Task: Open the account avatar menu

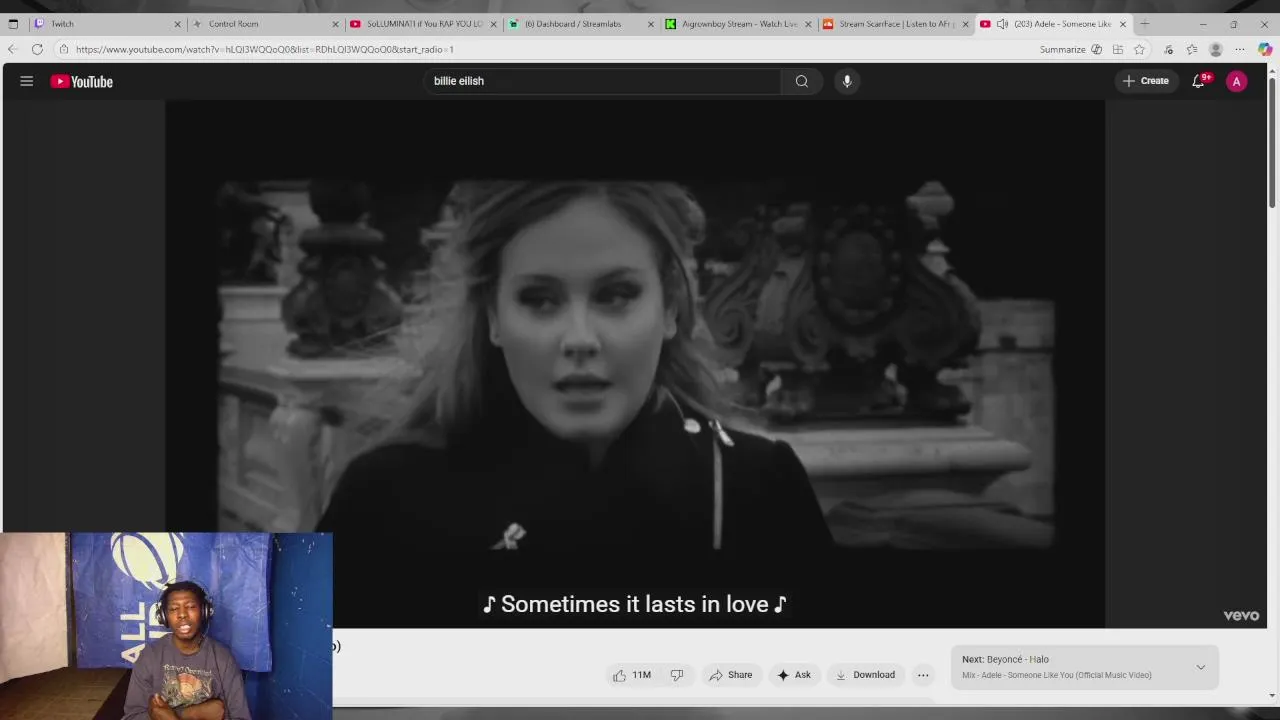Action: click(x=1237, y=82)
